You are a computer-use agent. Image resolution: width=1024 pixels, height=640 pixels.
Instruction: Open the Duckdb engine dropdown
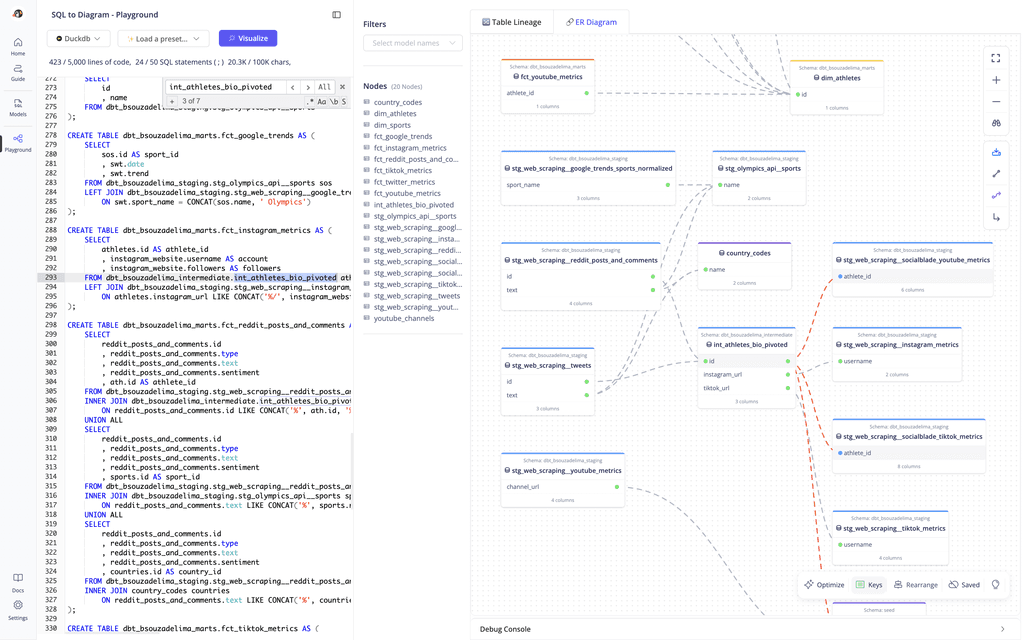(x=78, y=37)
